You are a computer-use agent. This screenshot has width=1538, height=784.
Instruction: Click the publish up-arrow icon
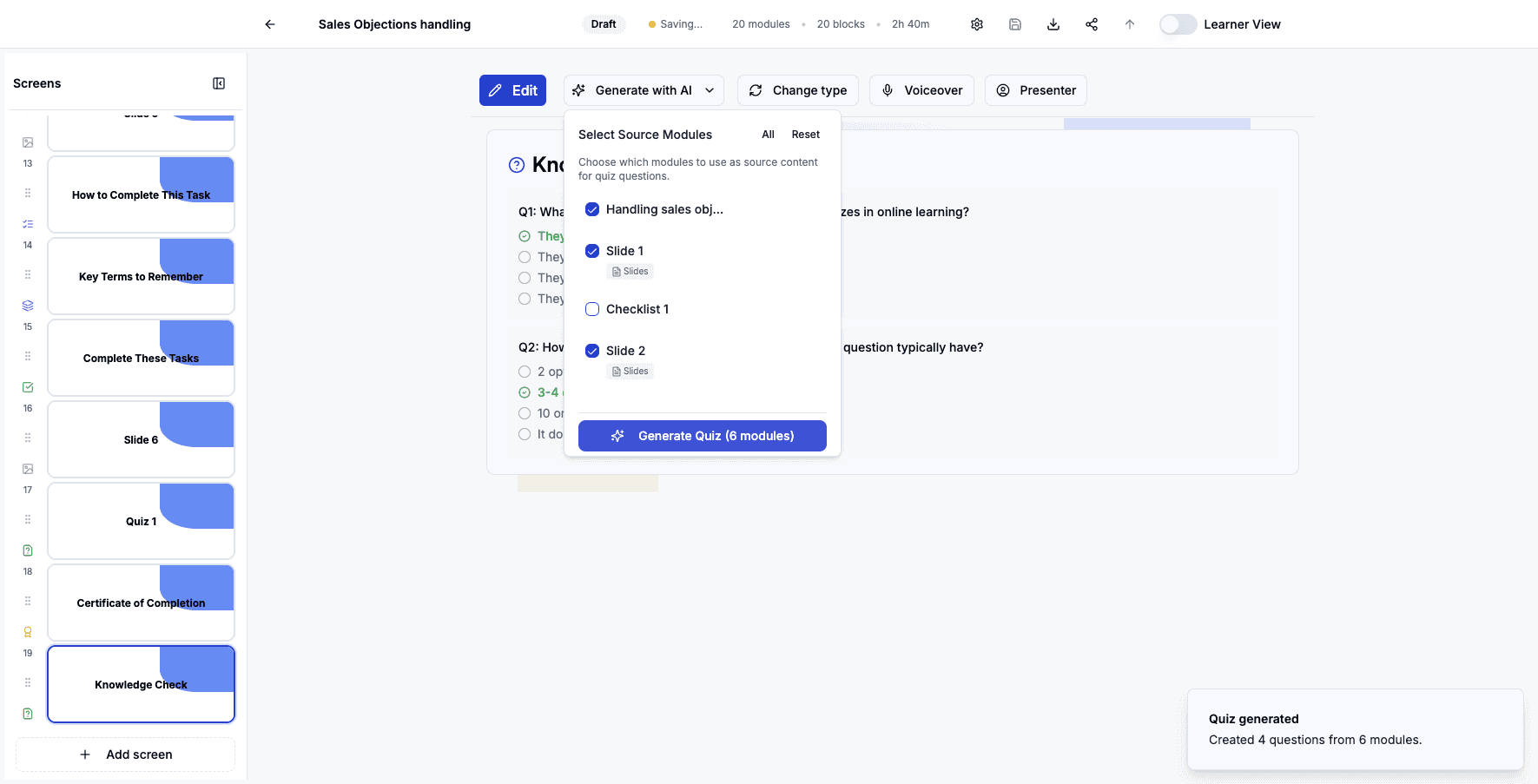pyautogui.click(x=1130, y=24)
